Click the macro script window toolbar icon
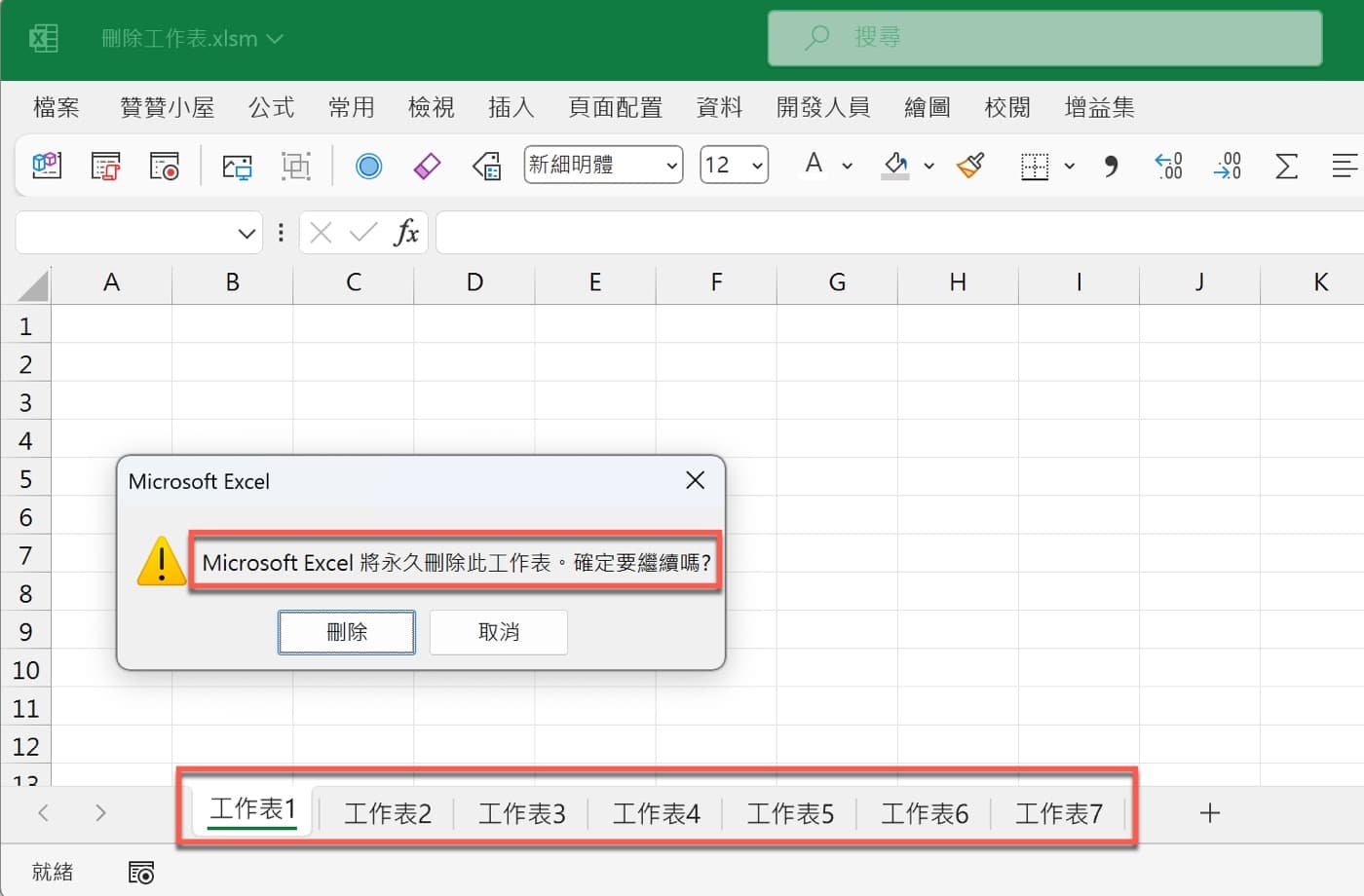The width and height of the screenshot is (1364, 896). click(x=105, y=166)
